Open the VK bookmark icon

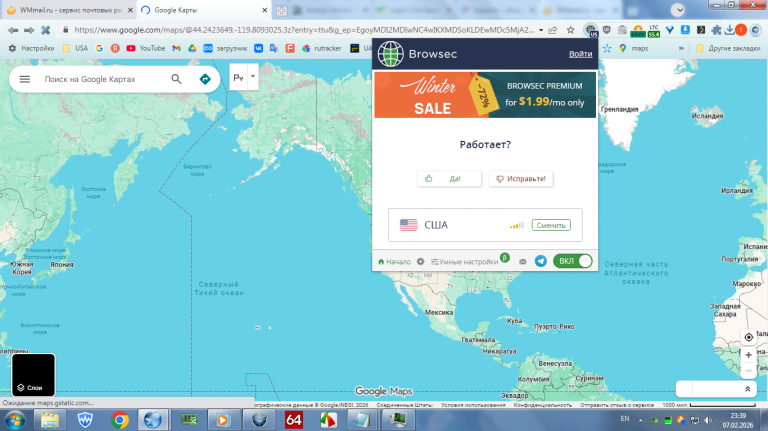(x=258, y=48)
